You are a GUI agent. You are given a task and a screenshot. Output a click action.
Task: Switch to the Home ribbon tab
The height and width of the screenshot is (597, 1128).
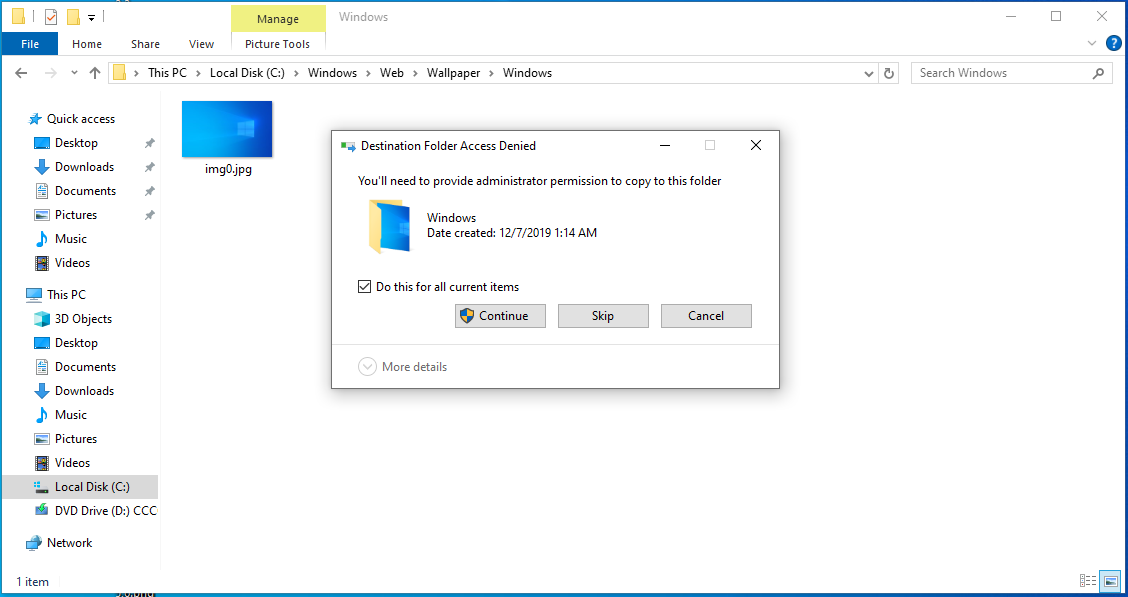[87, 44]
